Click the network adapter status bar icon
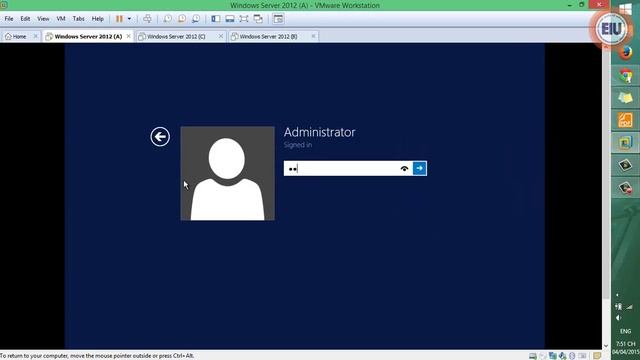This screenshot has height=360, width=640. [553, 356]
